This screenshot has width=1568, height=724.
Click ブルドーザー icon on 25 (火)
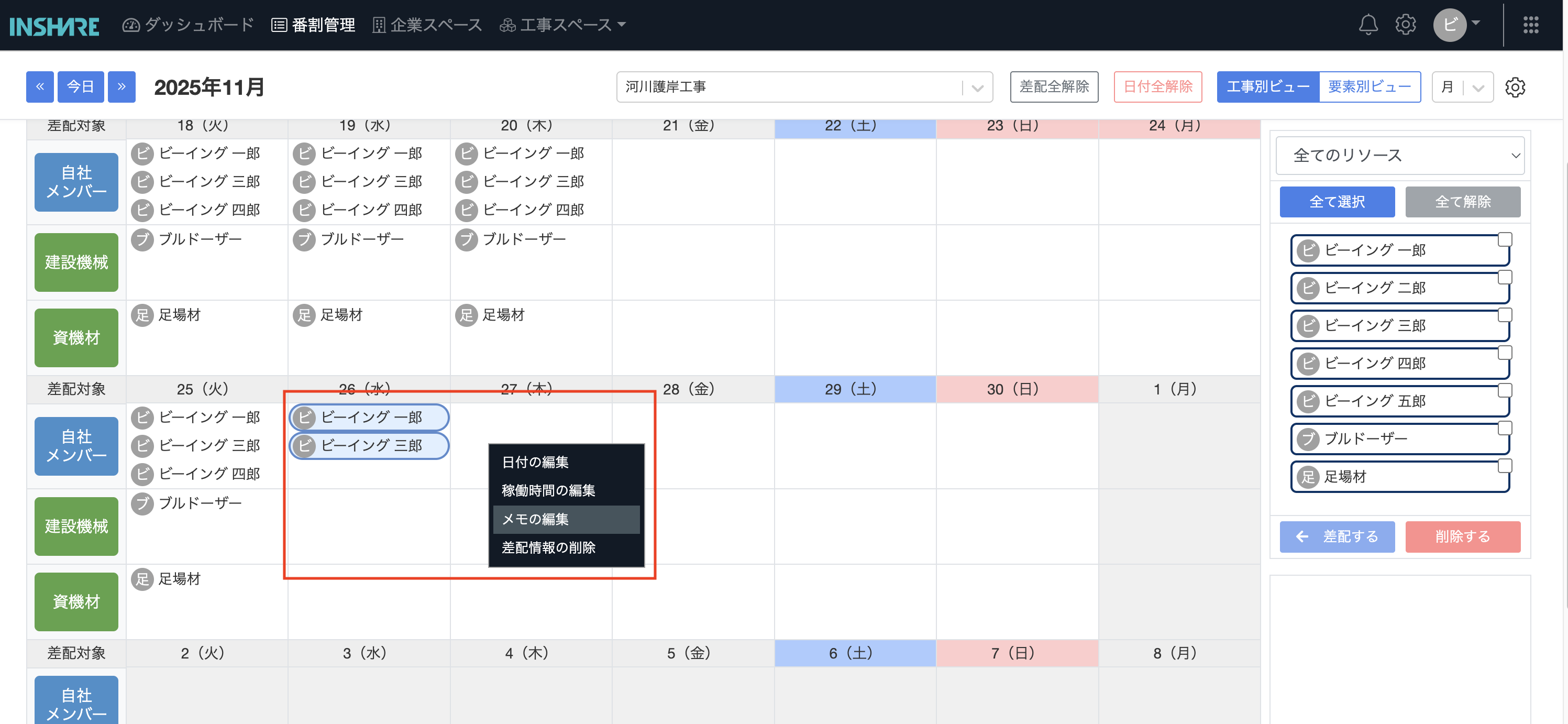[x=142, y=503]
